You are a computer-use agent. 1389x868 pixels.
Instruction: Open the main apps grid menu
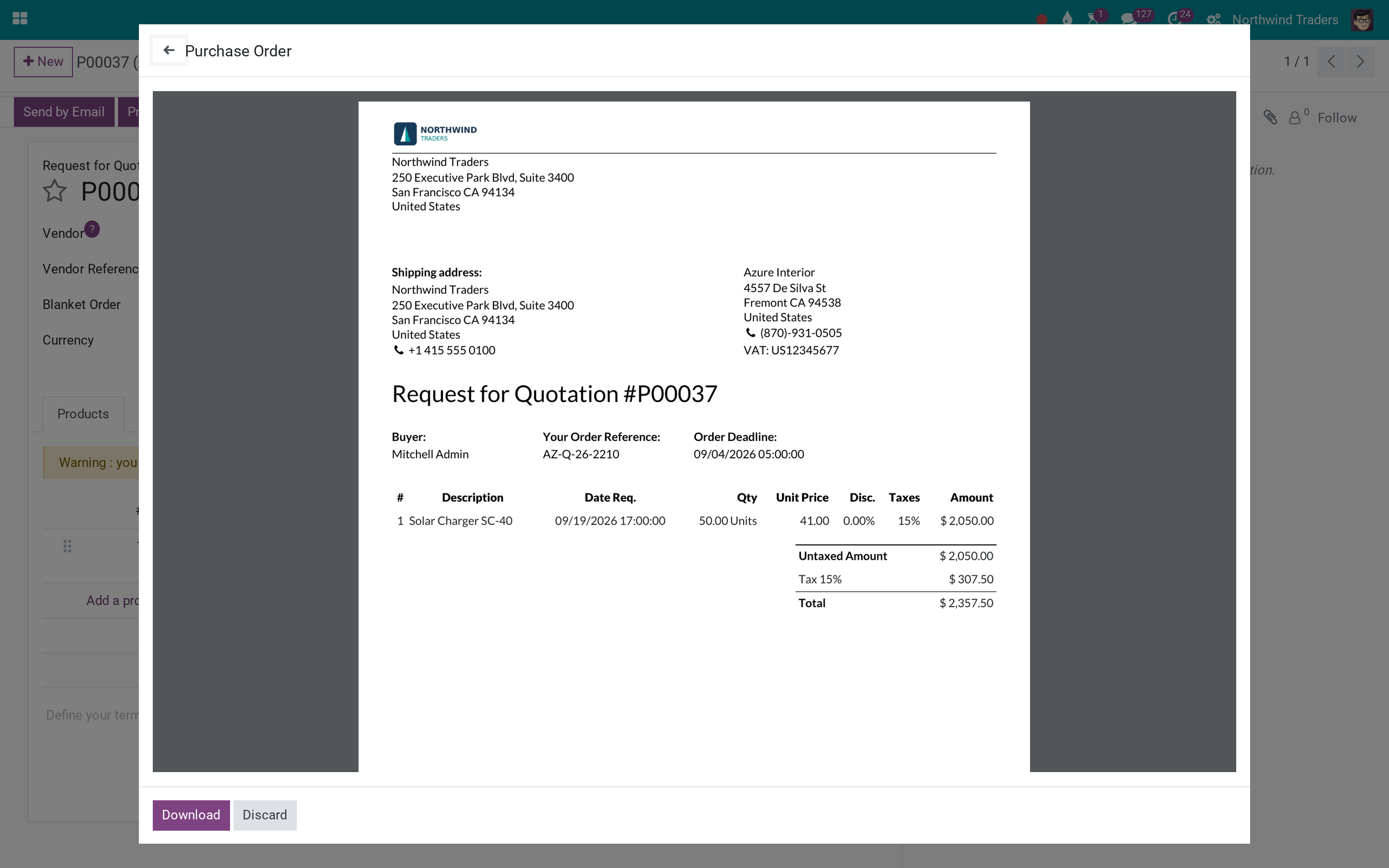pyautogui.click(x=20, y=18)
